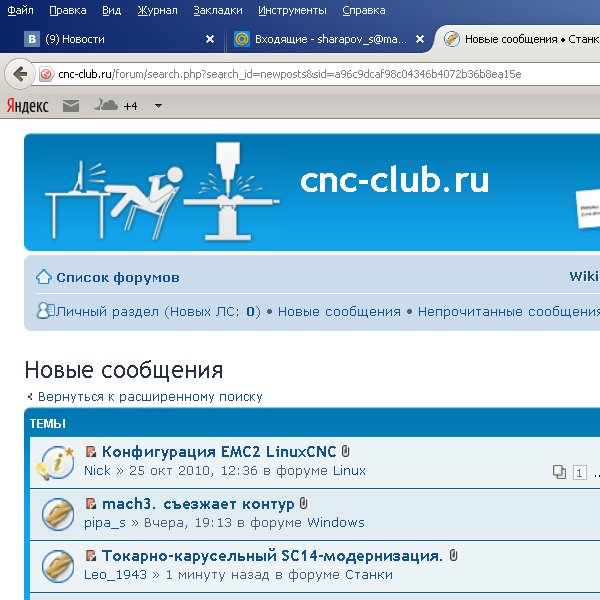The height and width of the screenshot is (600, 600).
Task: Click topic folder icon of mach3 row
Action: 58,514
